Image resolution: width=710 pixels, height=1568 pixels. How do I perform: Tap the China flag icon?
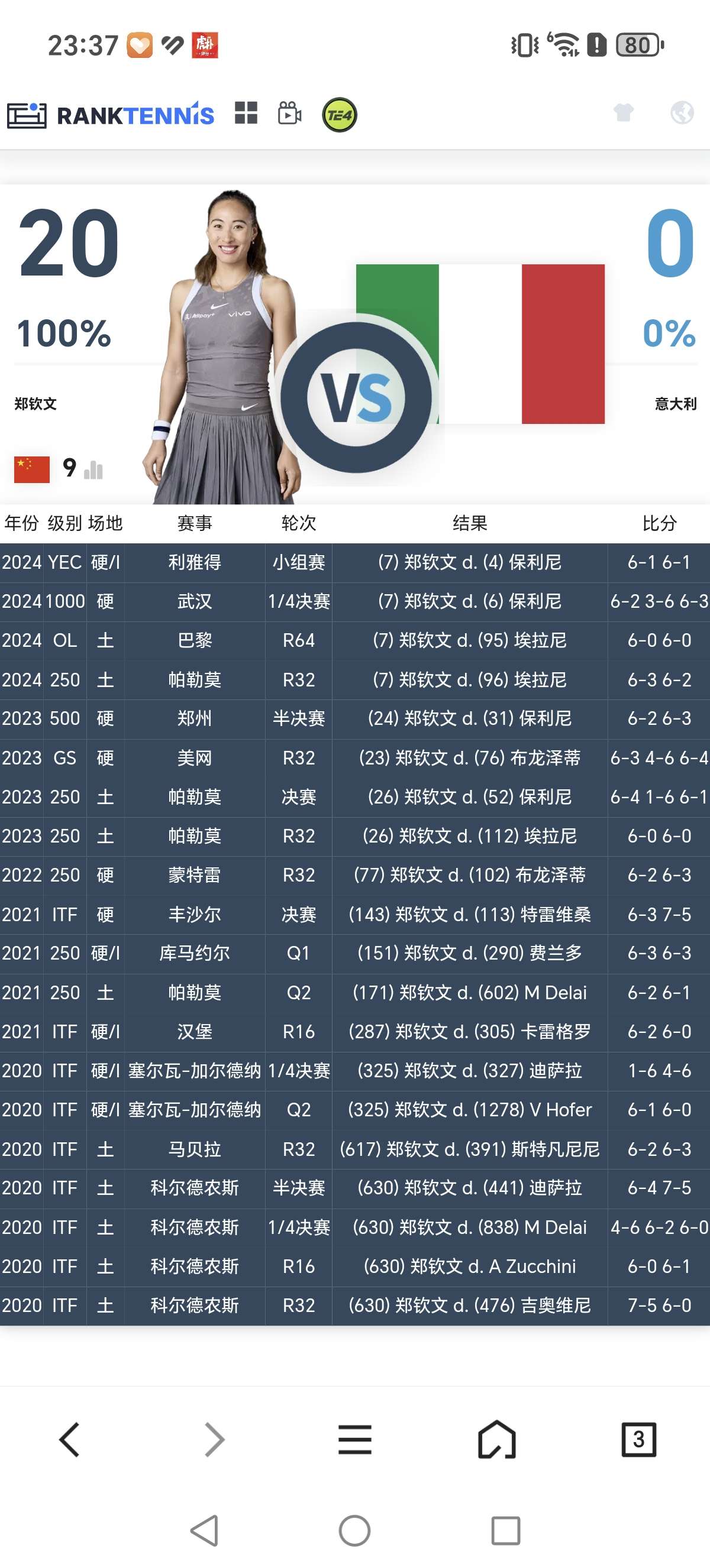[32, 469]
